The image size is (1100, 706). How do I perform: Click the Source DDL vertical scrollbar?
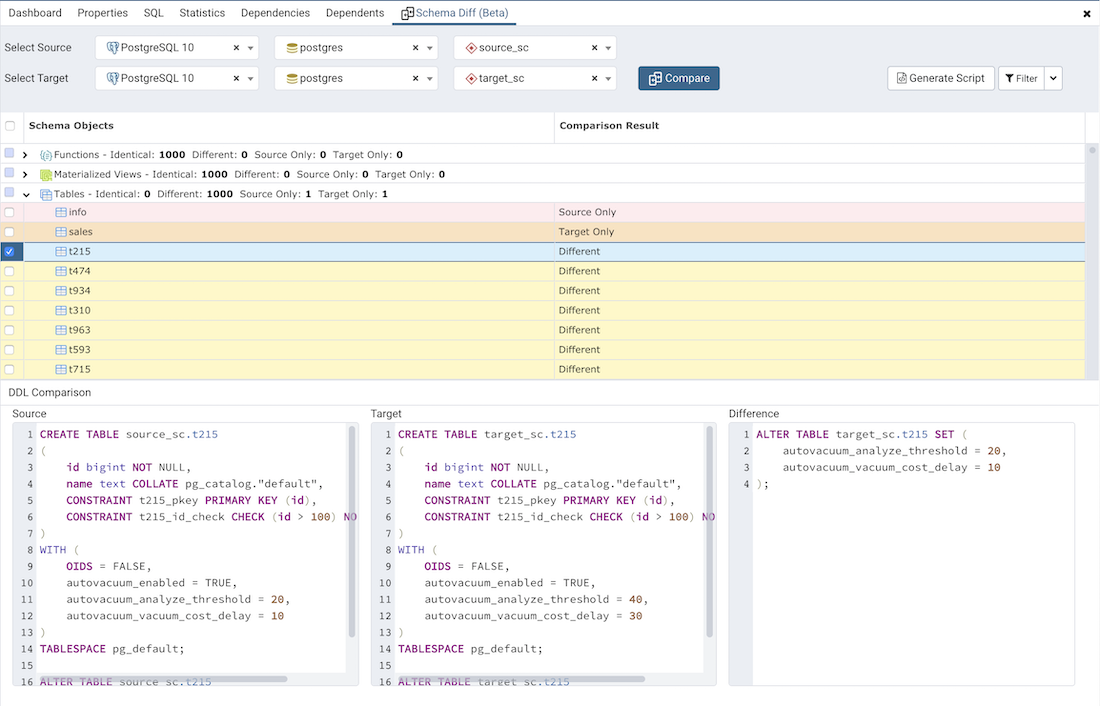[352, 532]
